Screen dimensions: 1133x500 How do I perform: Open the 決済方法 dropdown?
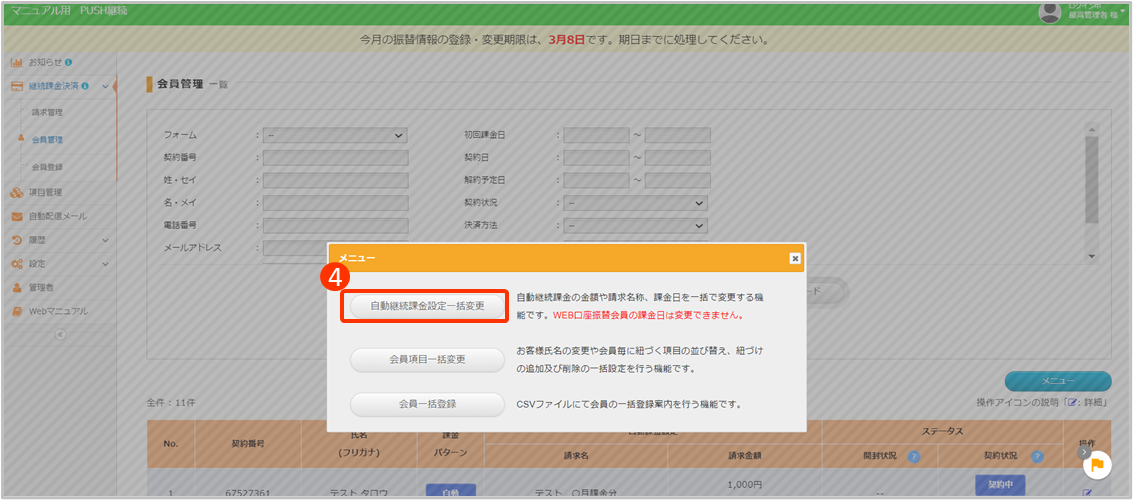(x=635, y=226)
